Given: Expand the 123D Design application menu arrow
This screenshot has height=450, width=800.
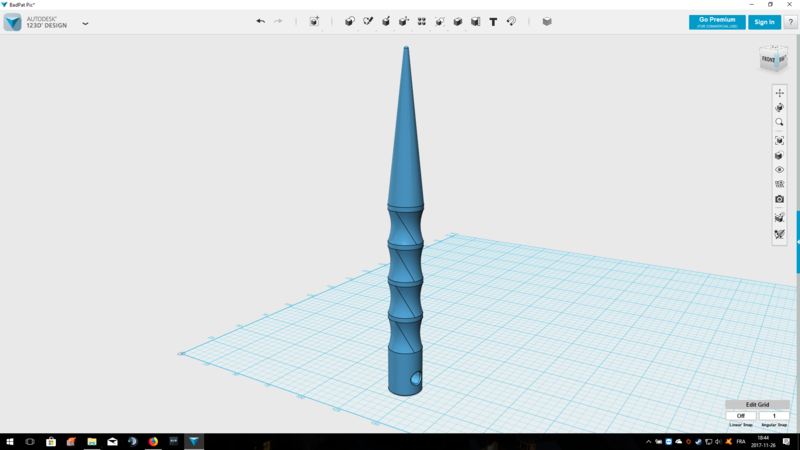Looking at the screenshot, I should [85, 23].
